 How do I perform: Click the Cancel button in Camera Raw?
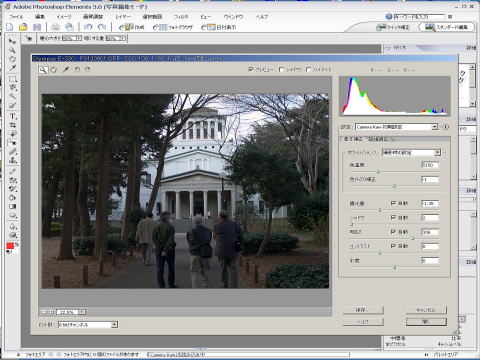click(x=426, y=310)
